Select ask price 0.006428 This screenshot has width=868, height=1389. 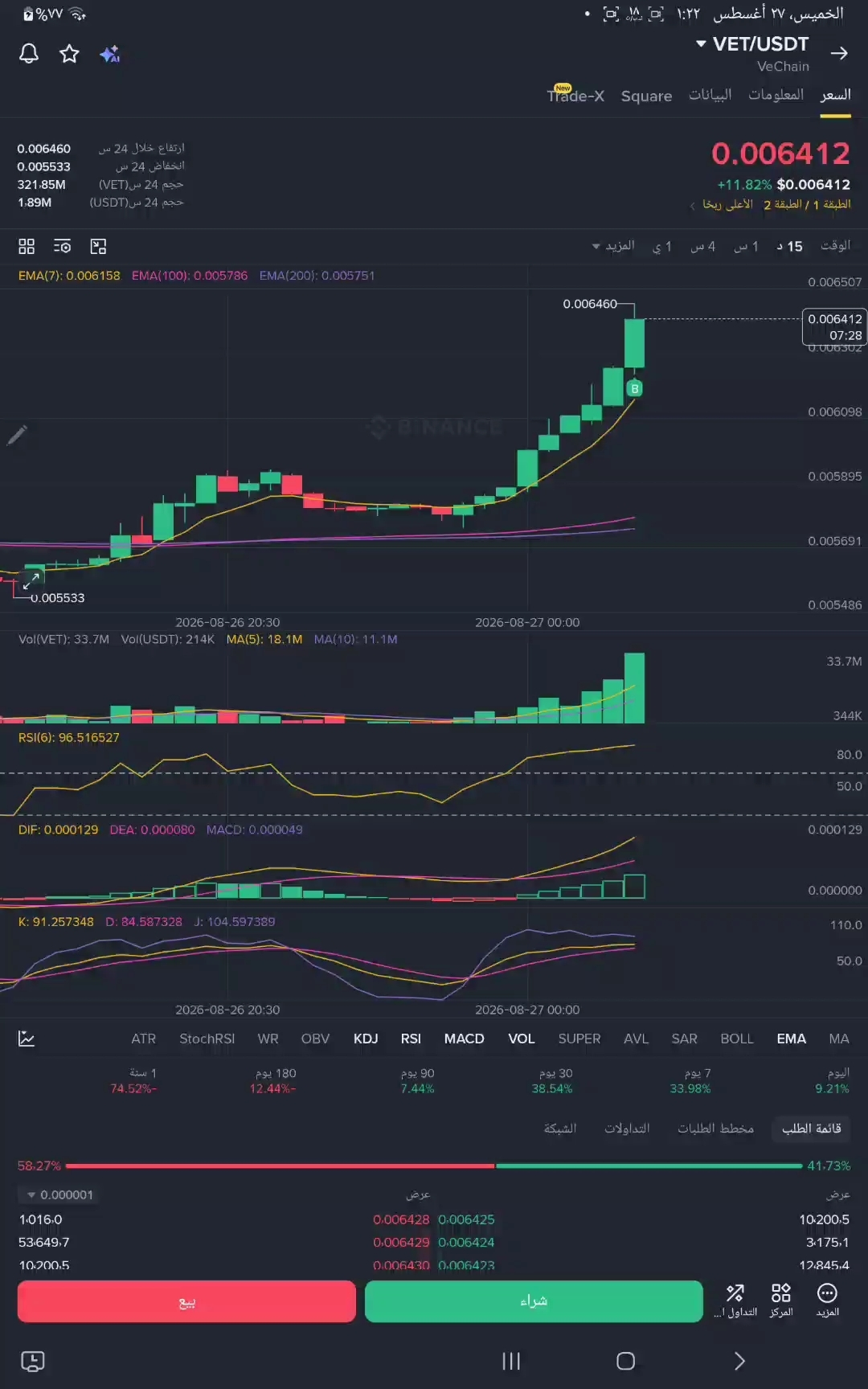[x=401, y=1219]
